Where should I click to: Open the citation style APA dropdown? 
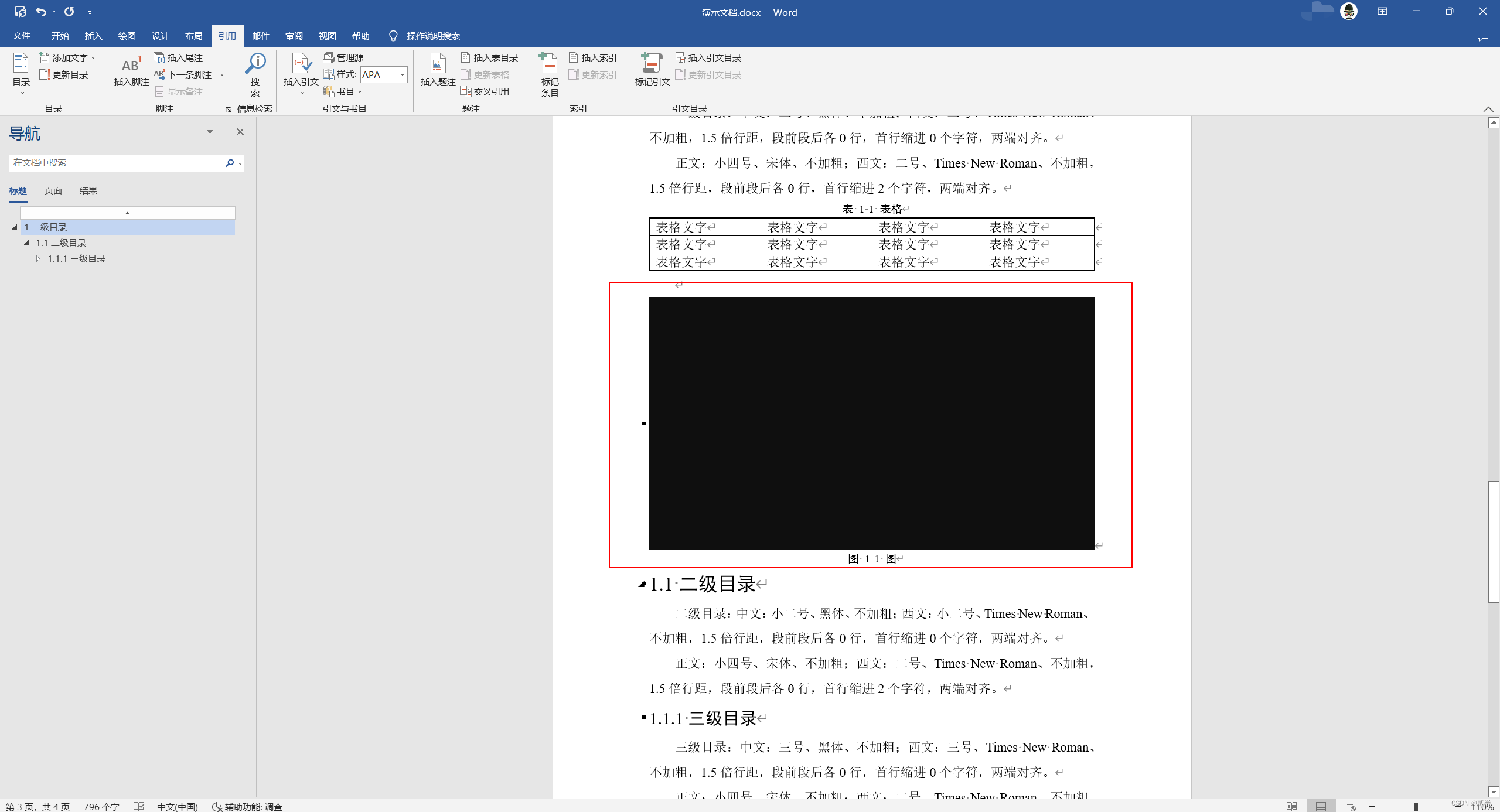(x=402, y=74)
